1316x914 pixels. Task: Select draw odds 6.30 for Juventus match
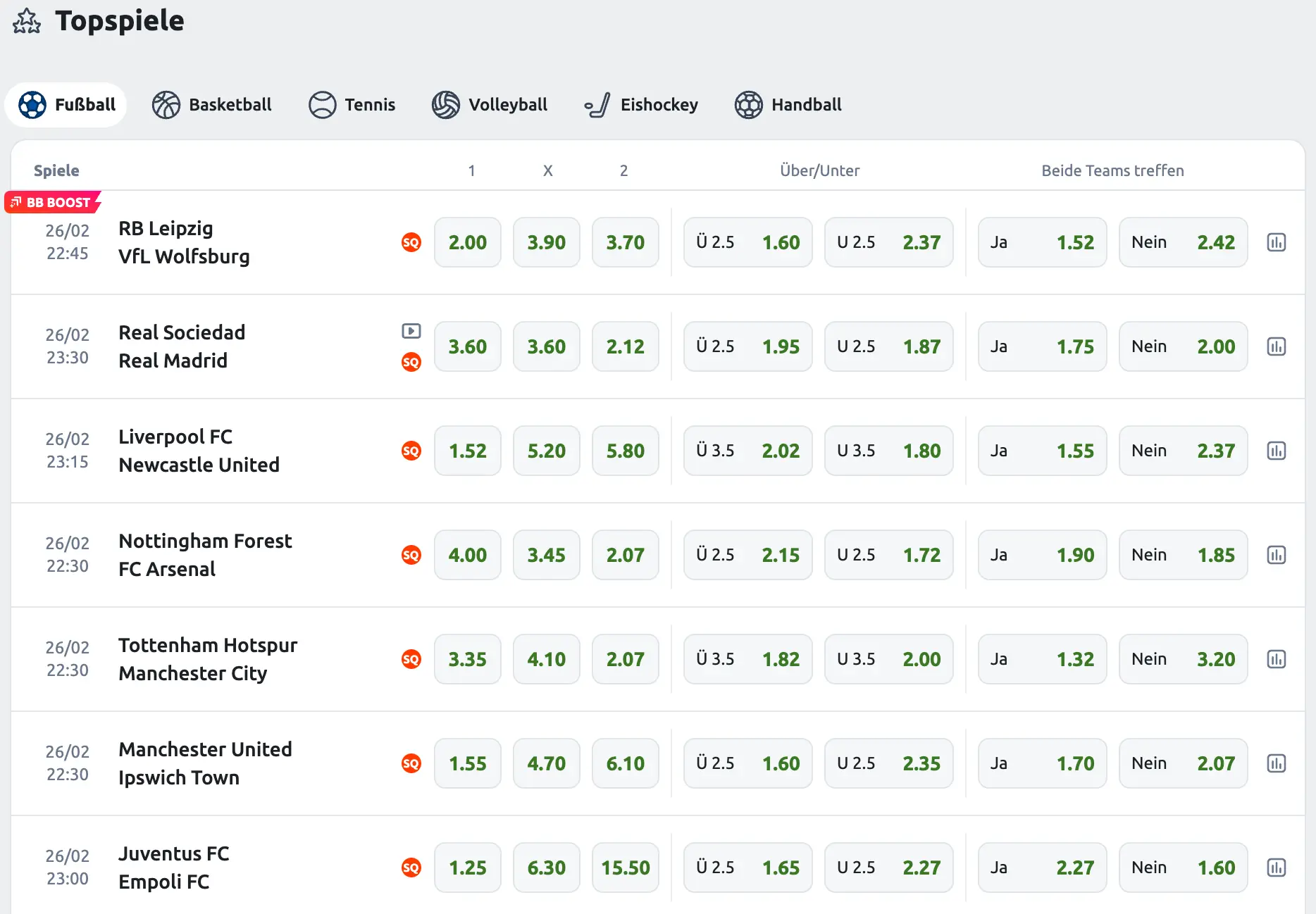click(547, 868)
